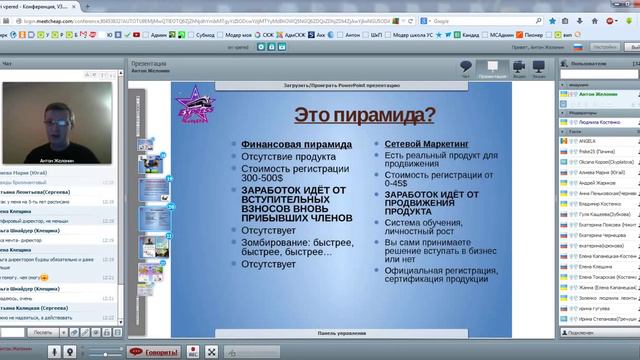Adjust the upper volume slider

[x=106, y=349]
